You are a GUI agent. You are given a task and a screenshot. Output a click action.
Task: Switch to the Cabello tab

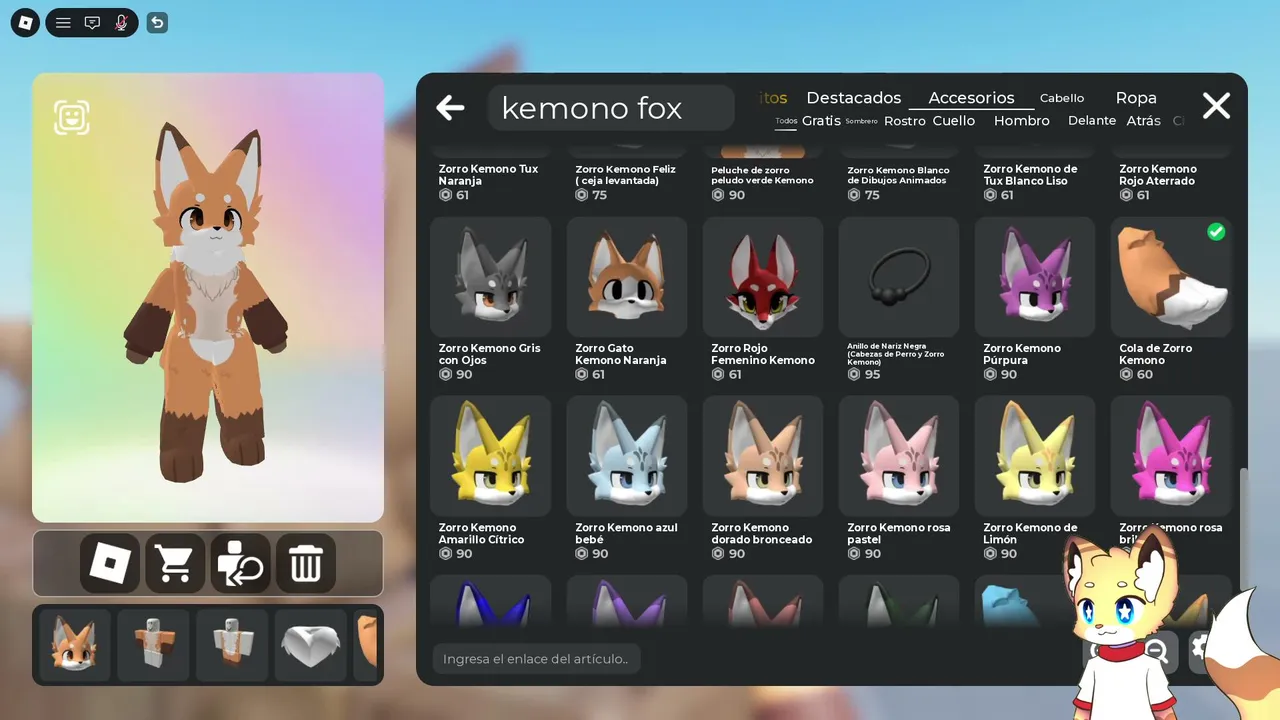[1062, 98]
